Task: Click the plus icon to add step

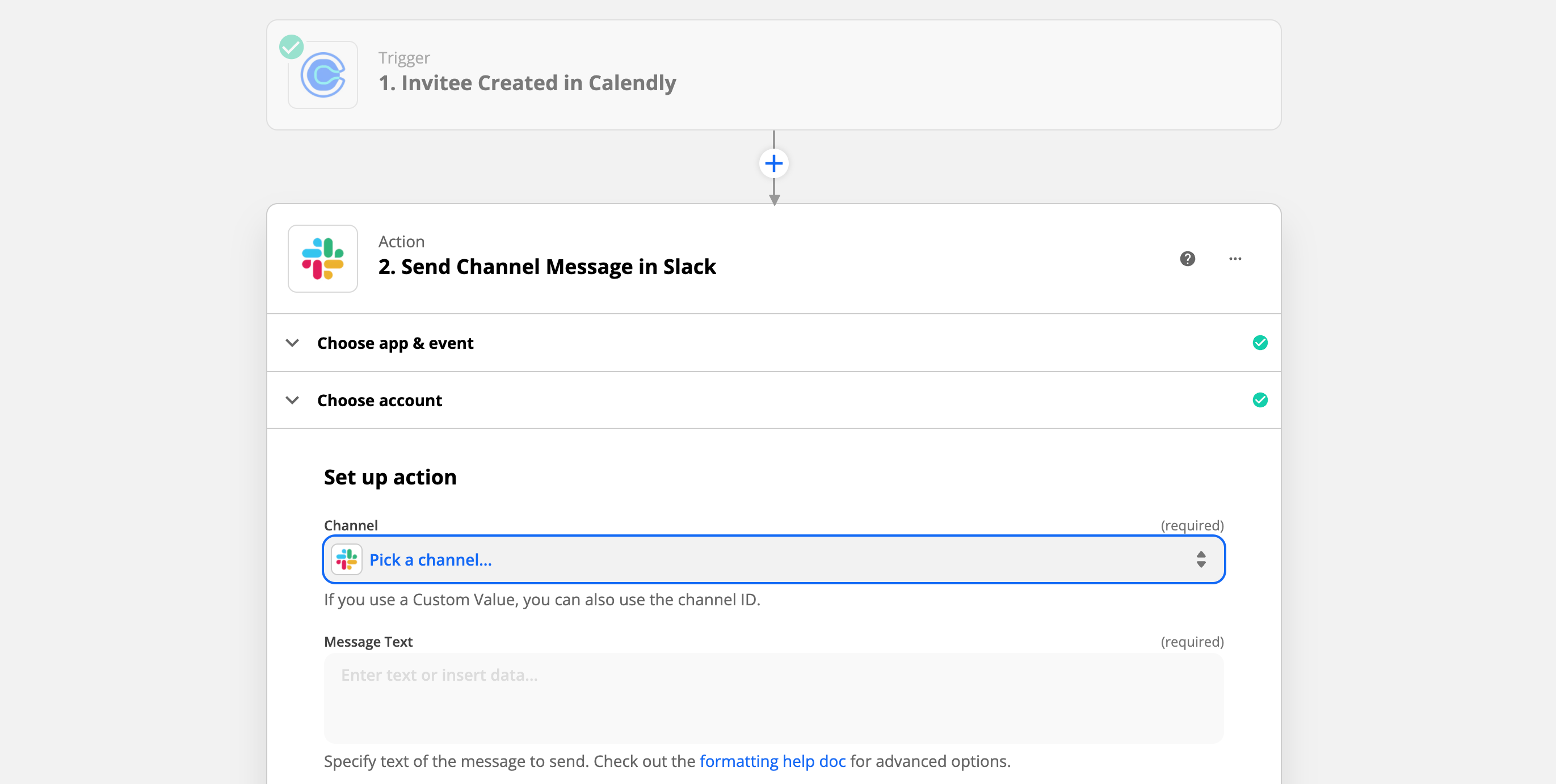Action: tap(773, 163)
